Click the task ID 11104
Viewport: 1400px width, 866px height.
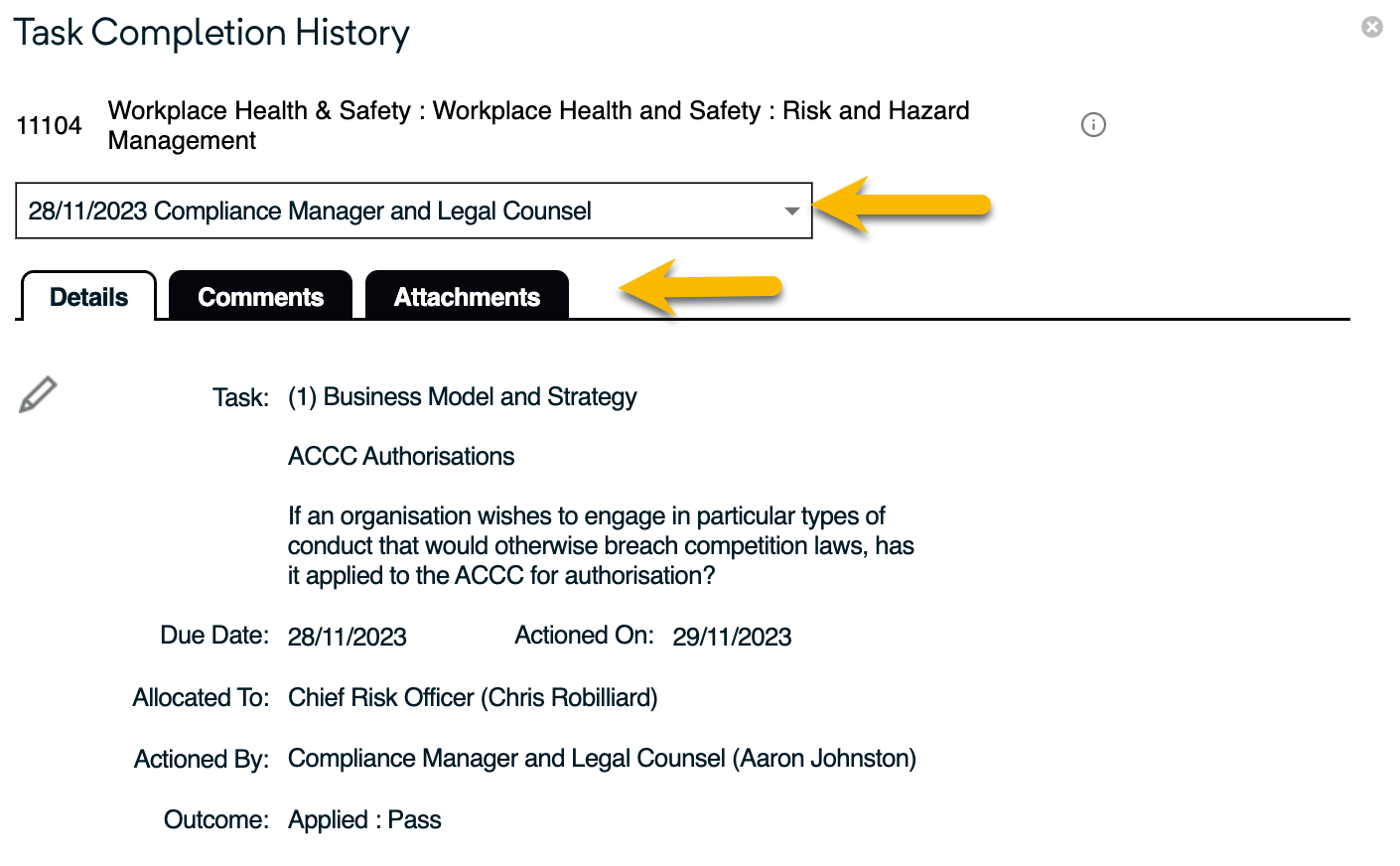[49, 126]
